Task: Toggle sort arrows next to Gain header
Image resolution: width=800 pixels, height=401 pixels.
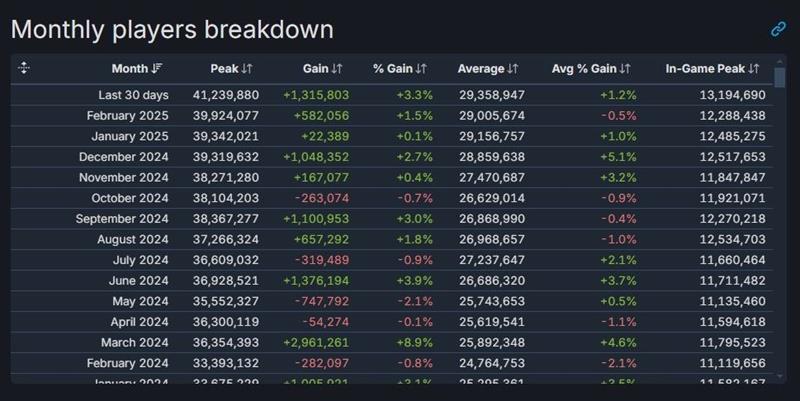Action: tap(337, 69)
